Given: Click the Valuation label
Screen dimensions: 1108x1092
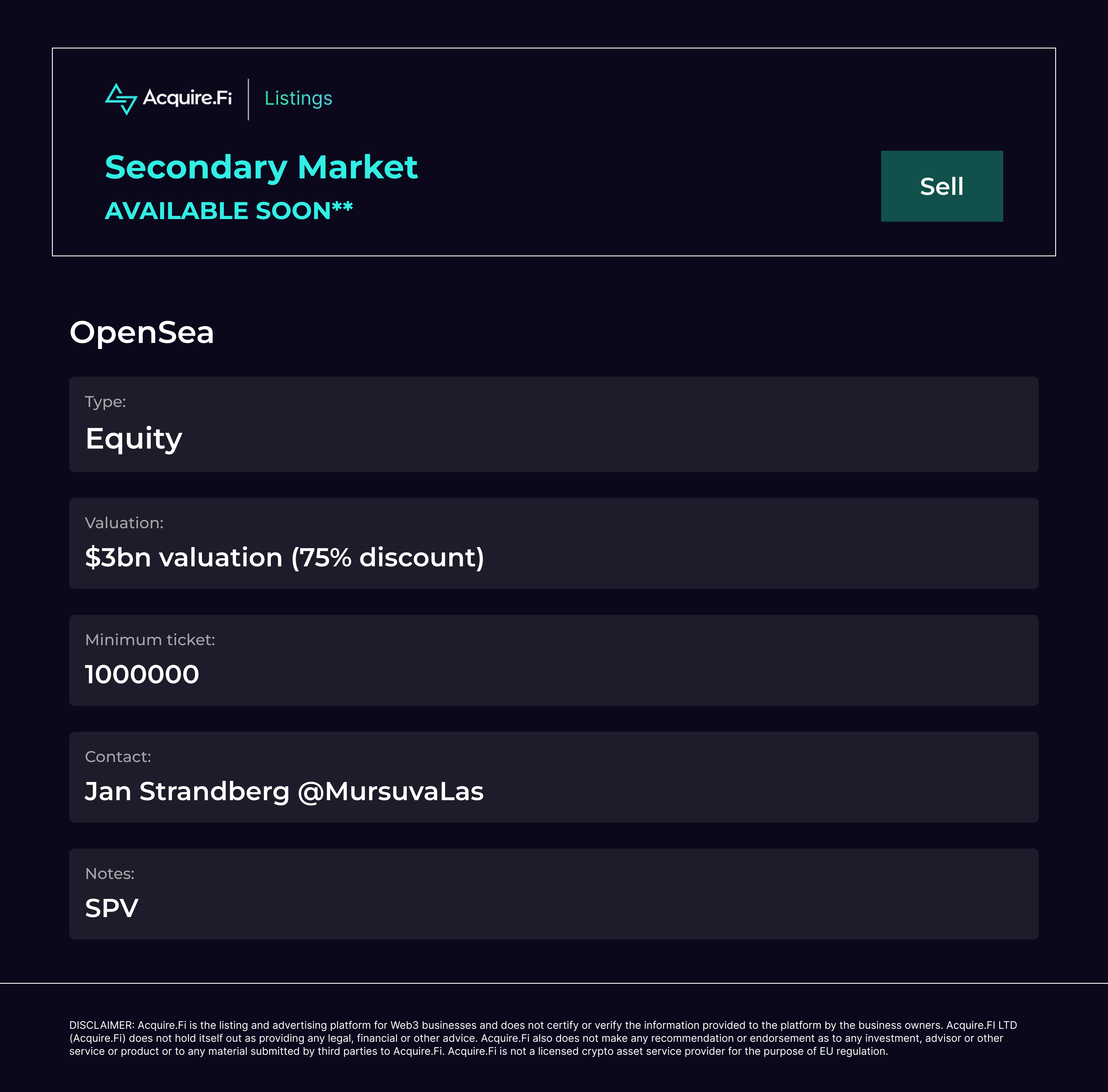Looking at the screenshot, I should click(124, 523).
